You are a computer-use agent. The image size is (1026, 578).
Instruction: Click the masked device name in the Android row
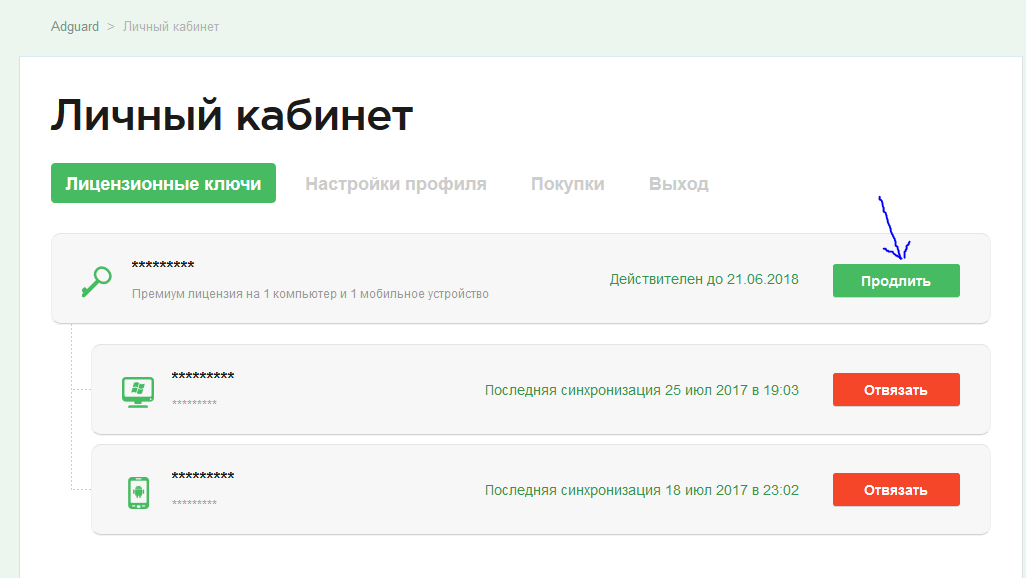click(203, 476)
